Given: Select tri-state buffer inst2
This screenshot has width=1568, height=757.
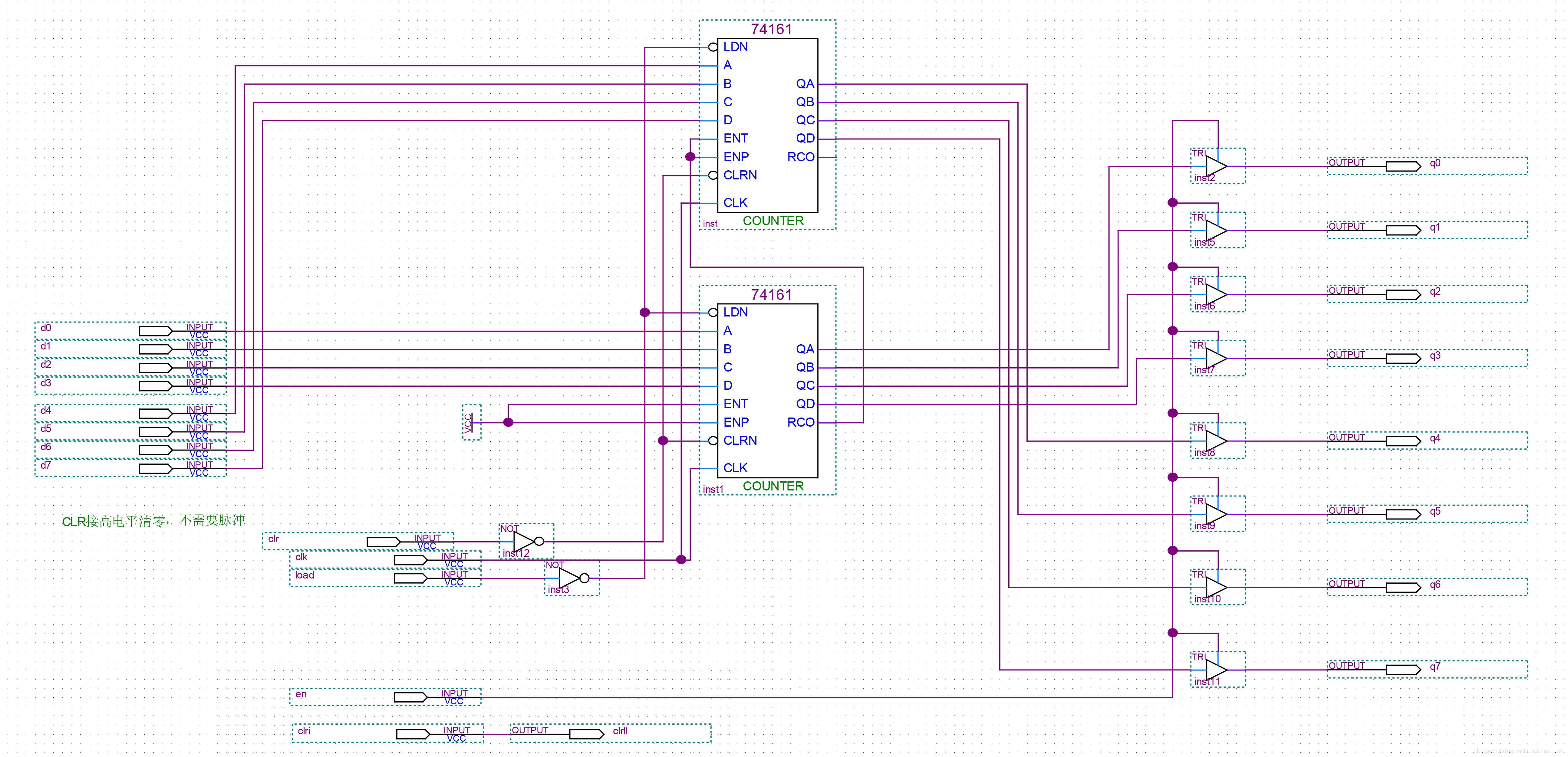Looking at the screenshot, I should click(x=1217, y=166).
